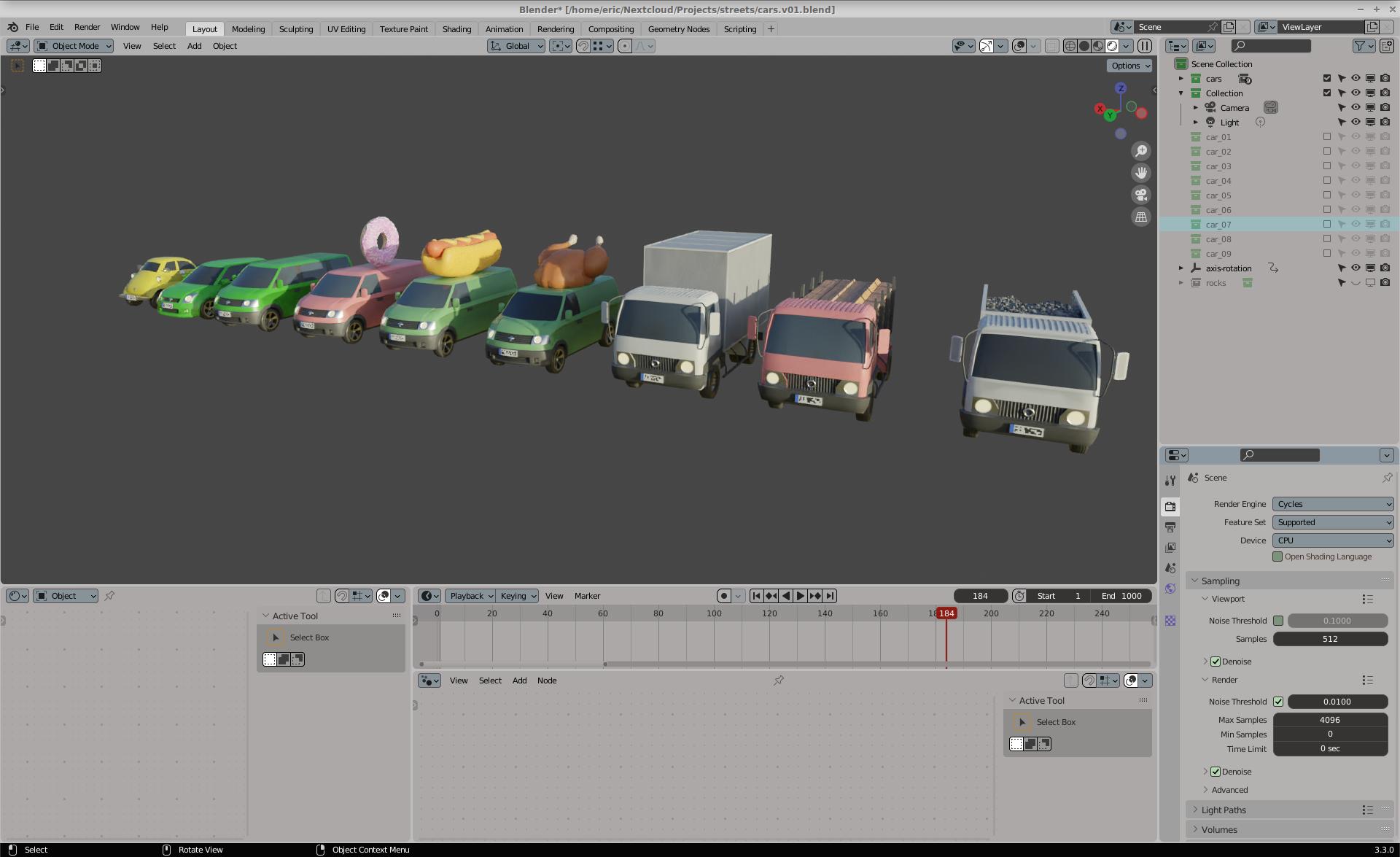The image size is (1400, 857).
Task: Open the Render Engine dropdown set to Cycles
Action: pos(1332,503)
